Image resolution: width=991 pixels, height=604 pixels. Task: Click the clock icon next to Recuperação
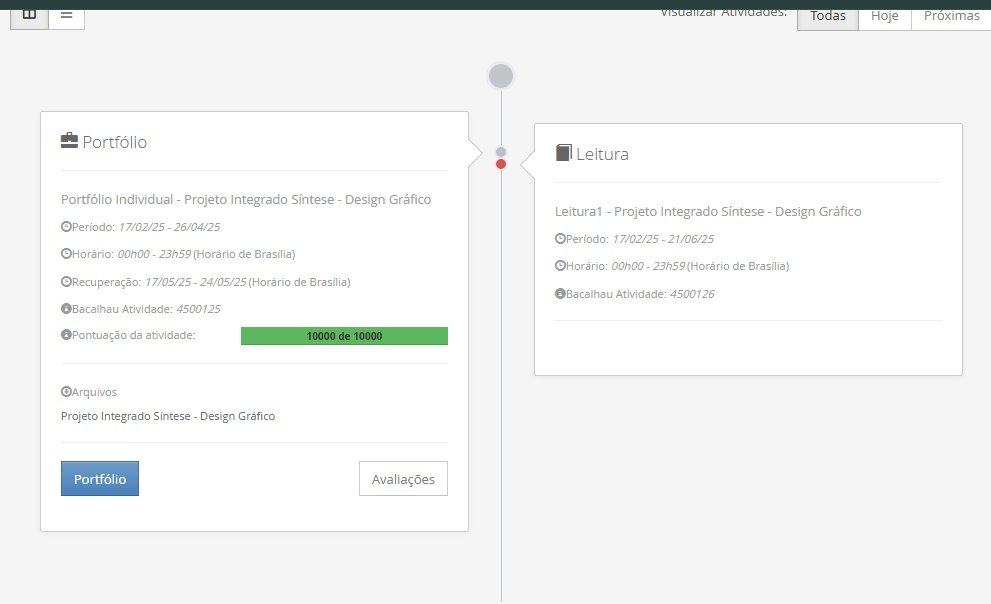coord(66,282)
